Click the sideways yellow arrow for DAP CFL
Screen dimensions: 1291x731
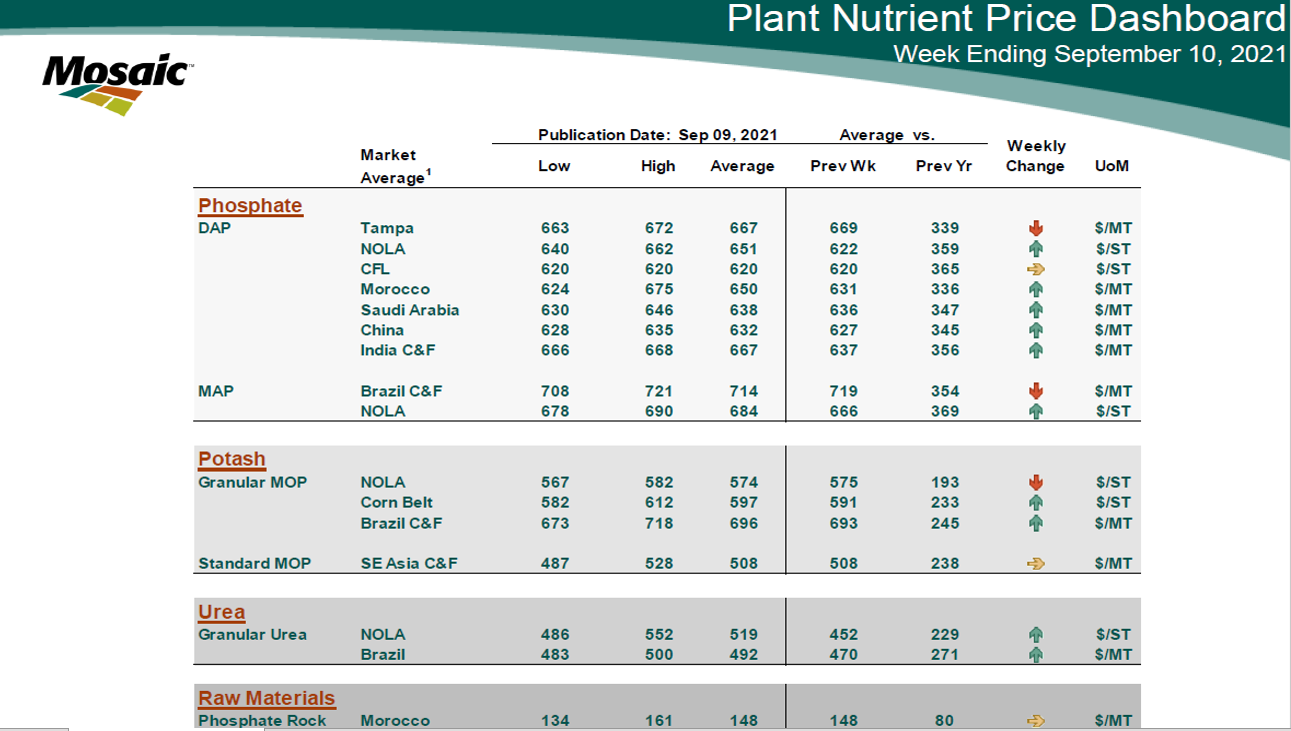[1035, 269]
